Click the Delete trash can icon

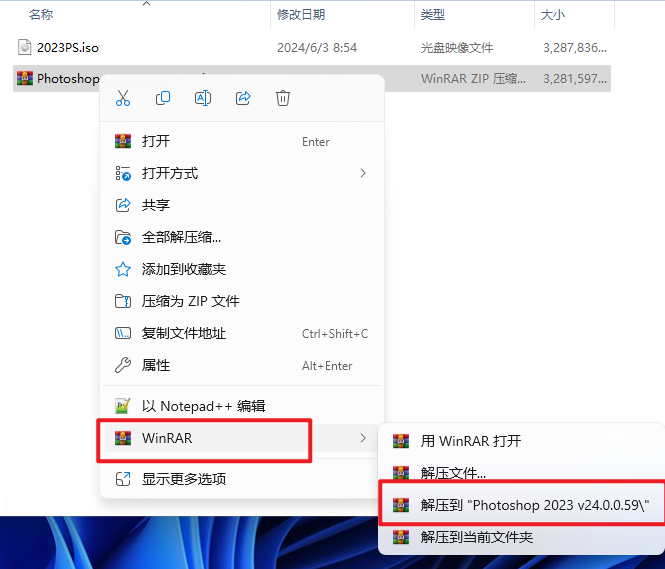[x=283, y=98]
